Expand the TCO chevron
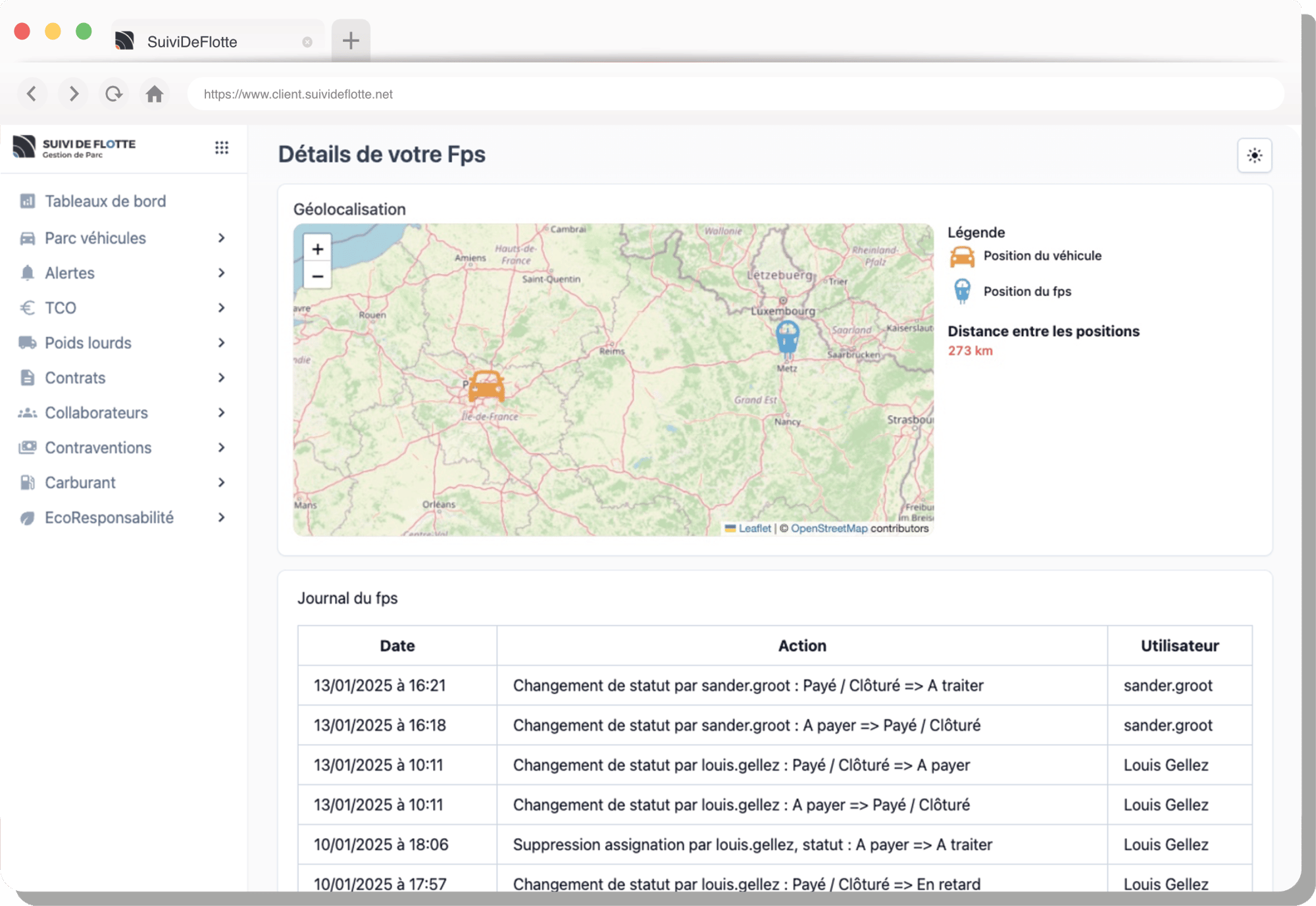The height and width of the screenshot is (906, 1316). 222,308
